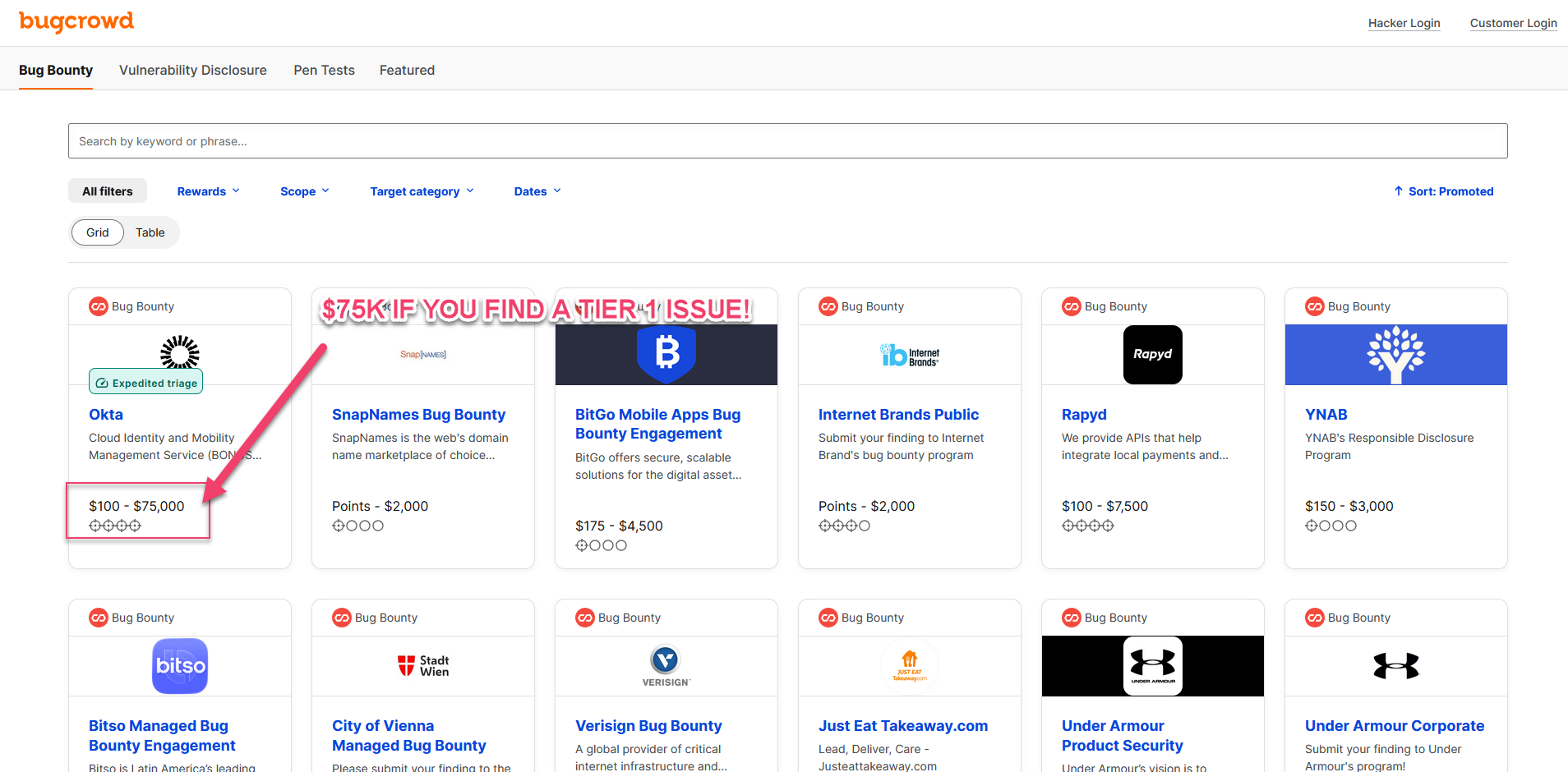Open Under Armour Product Security program title
This screenshot has width=1568, height=772.
[1123, 736]
